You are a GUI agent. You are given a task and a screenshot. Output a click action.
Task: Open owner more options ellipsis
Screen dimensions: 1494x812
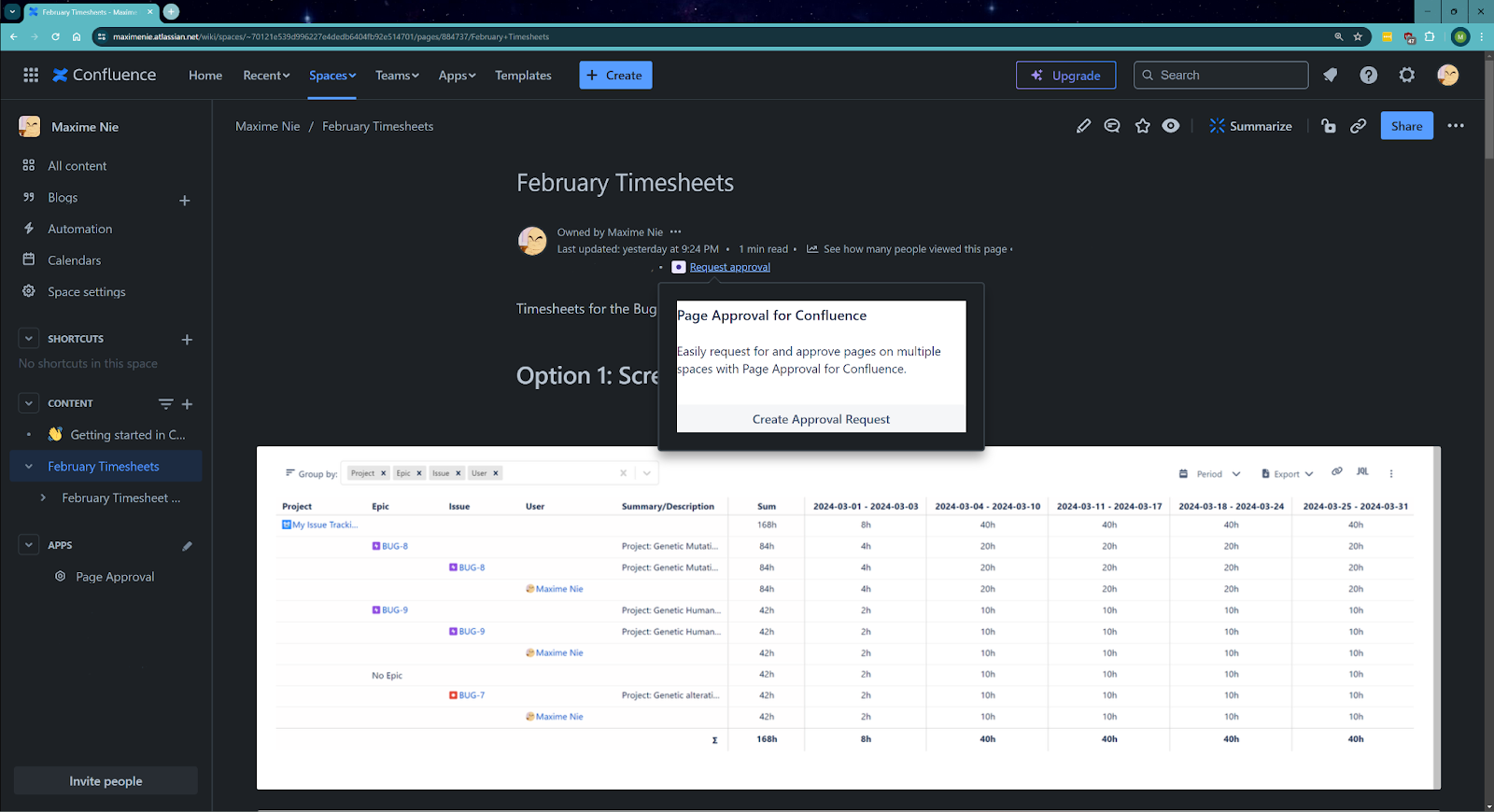676,231
